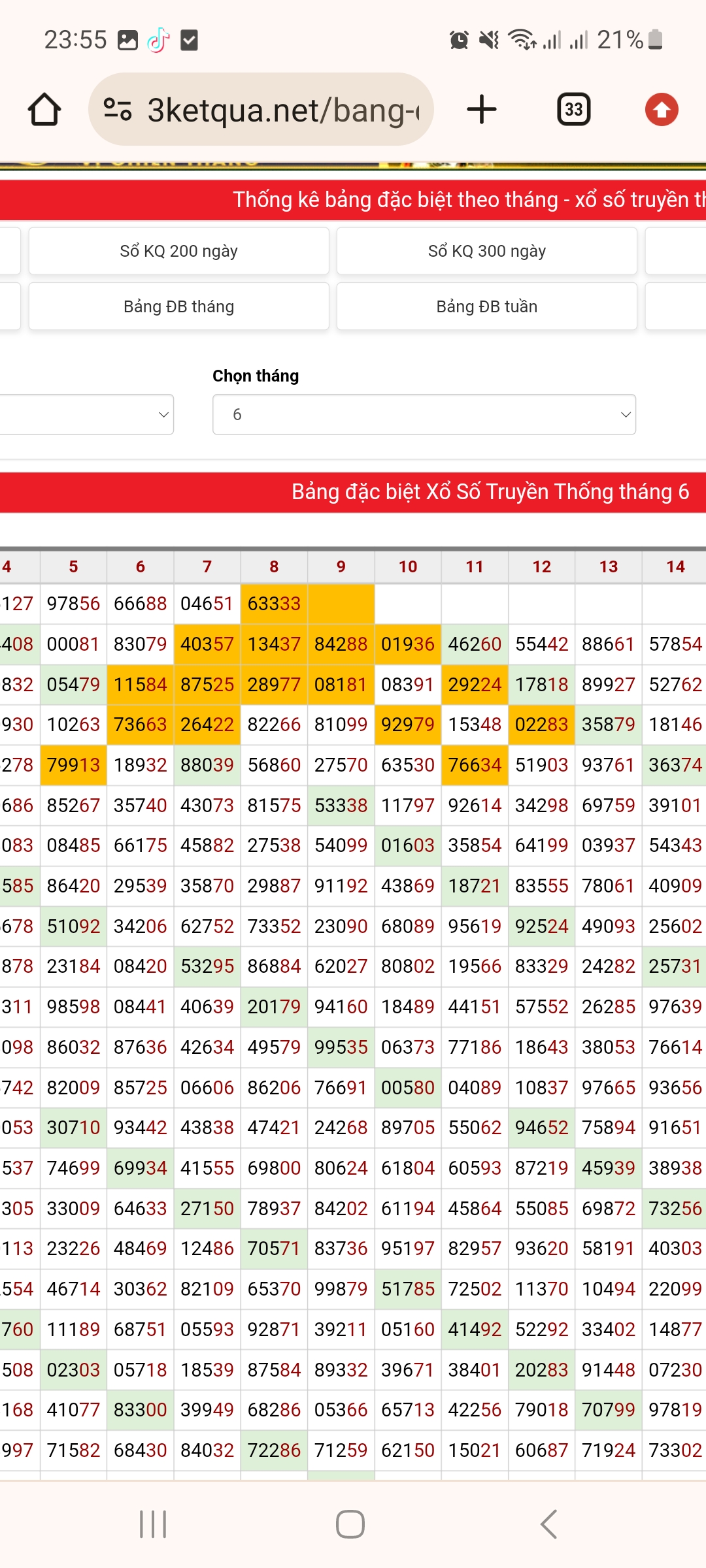The image size is (706, 1568).
Task: Click column header 8
Action: coord(274,566)
